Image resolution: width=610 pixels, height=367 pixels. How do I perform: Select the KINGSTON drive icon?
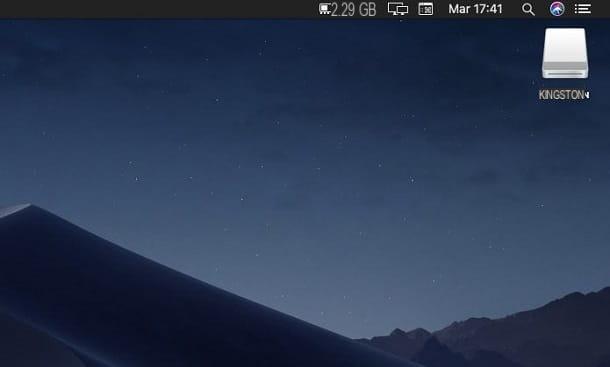[x=565, y=53]
